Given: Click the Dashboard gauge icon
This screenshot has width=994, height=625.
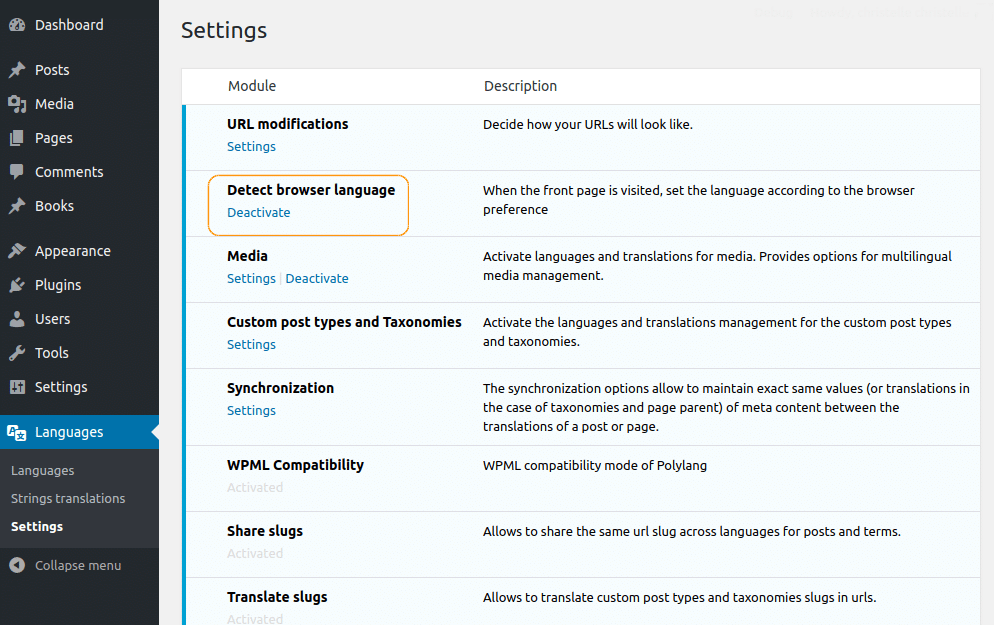Looking at the screenshot, I should click(x=17, y=25).
